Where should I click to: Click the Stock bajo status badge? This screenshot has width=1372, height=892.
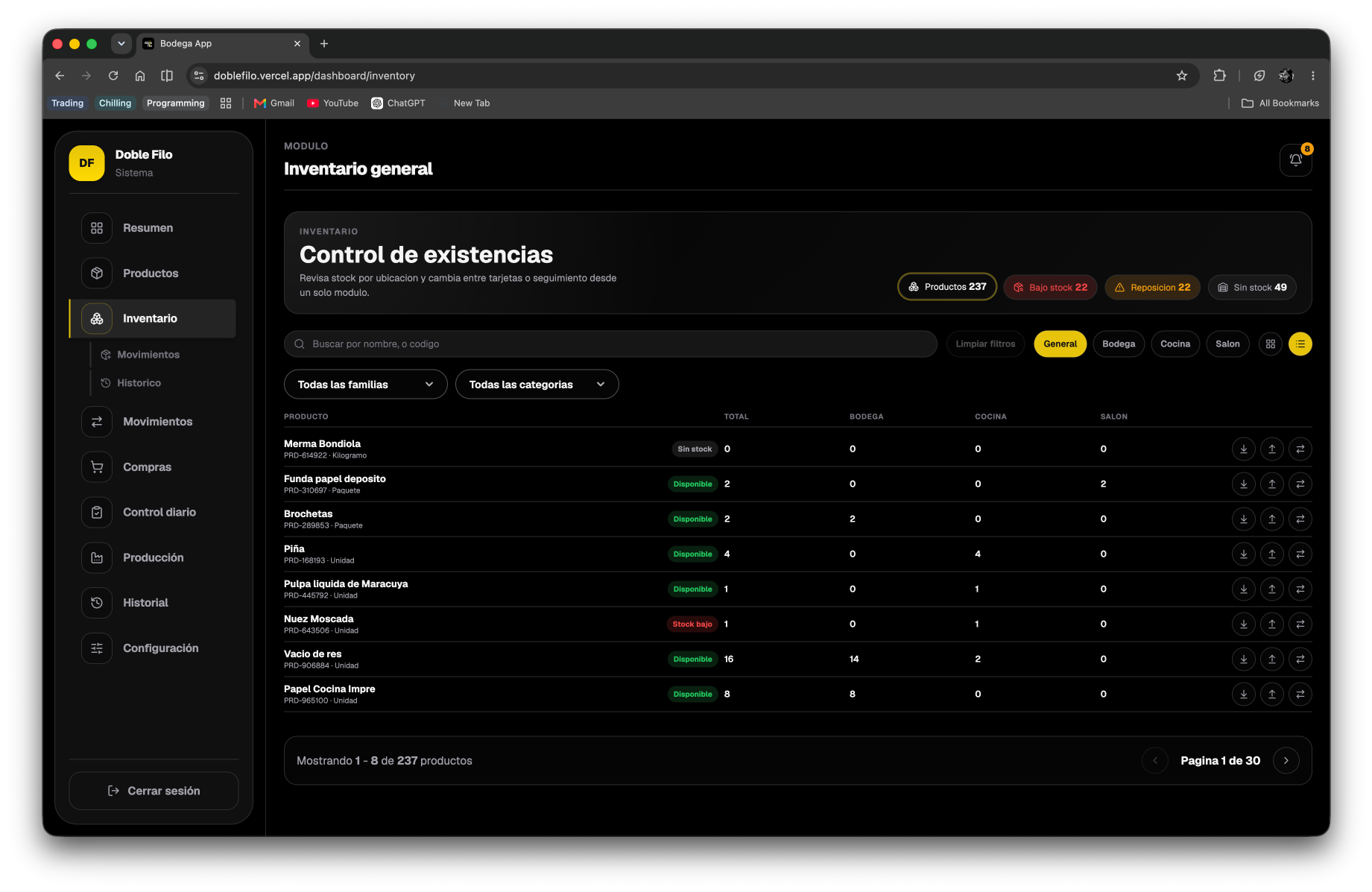(692, 624)
